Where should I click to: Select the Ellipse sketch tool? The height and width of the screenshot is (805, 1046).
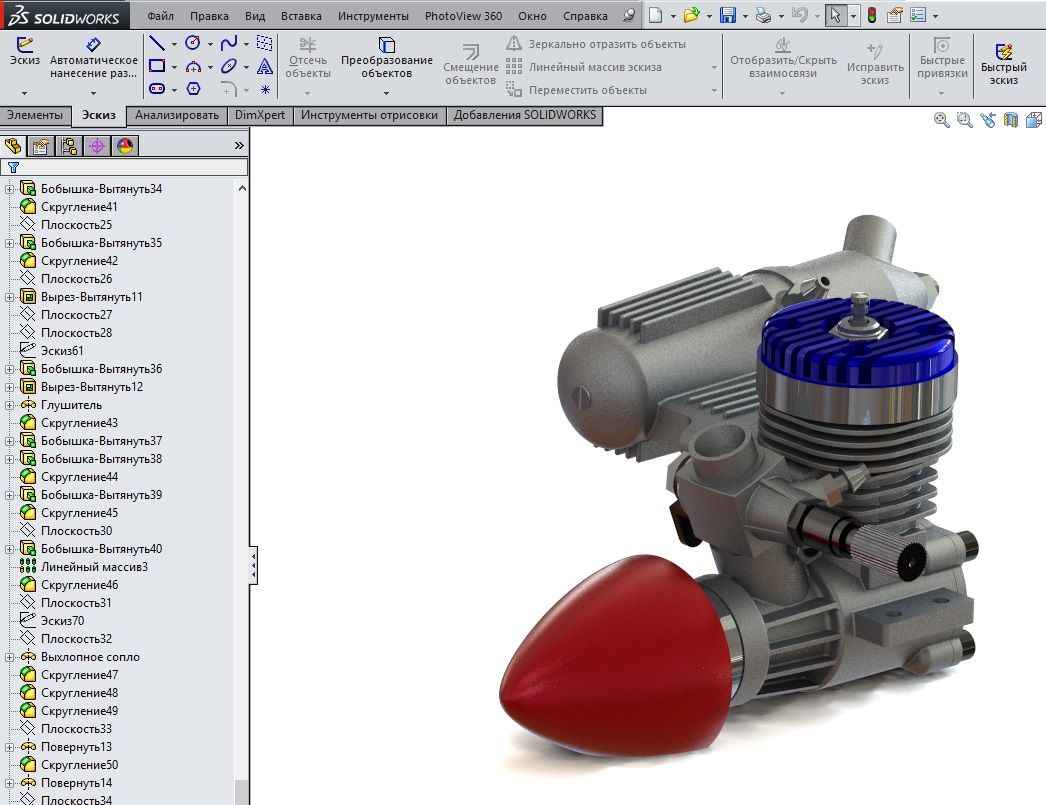click(229, 66)
